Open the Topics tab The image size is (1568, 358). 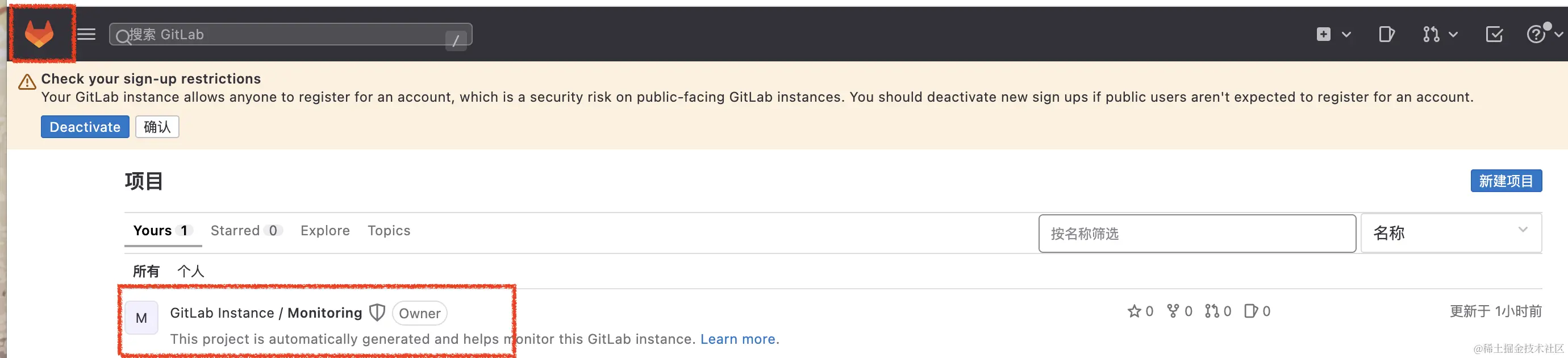(x=389, y=231)
